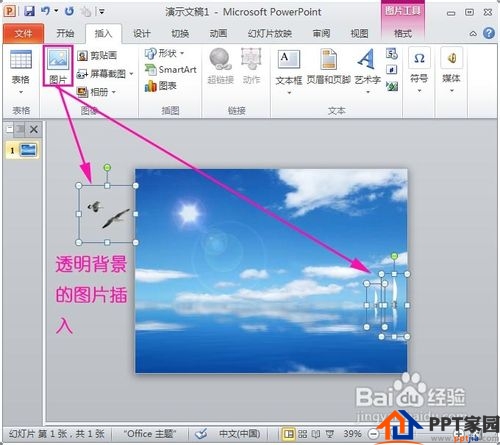
Task: Switch to Outline tab in the thumbnail pane
Action: tap(20, 129)
